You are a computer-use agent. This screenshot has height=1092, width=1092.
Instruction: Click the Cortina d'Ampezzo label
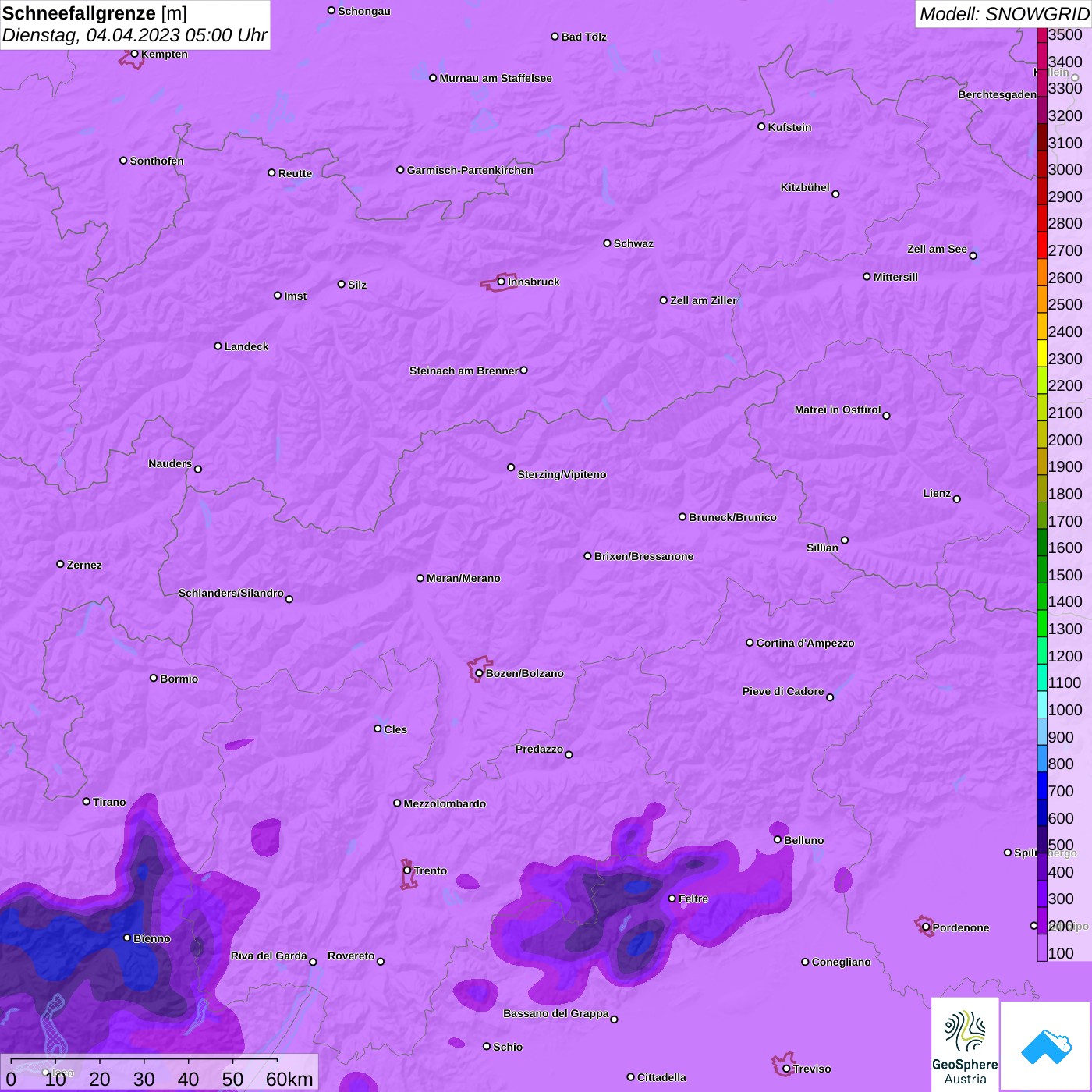(805, 643)
